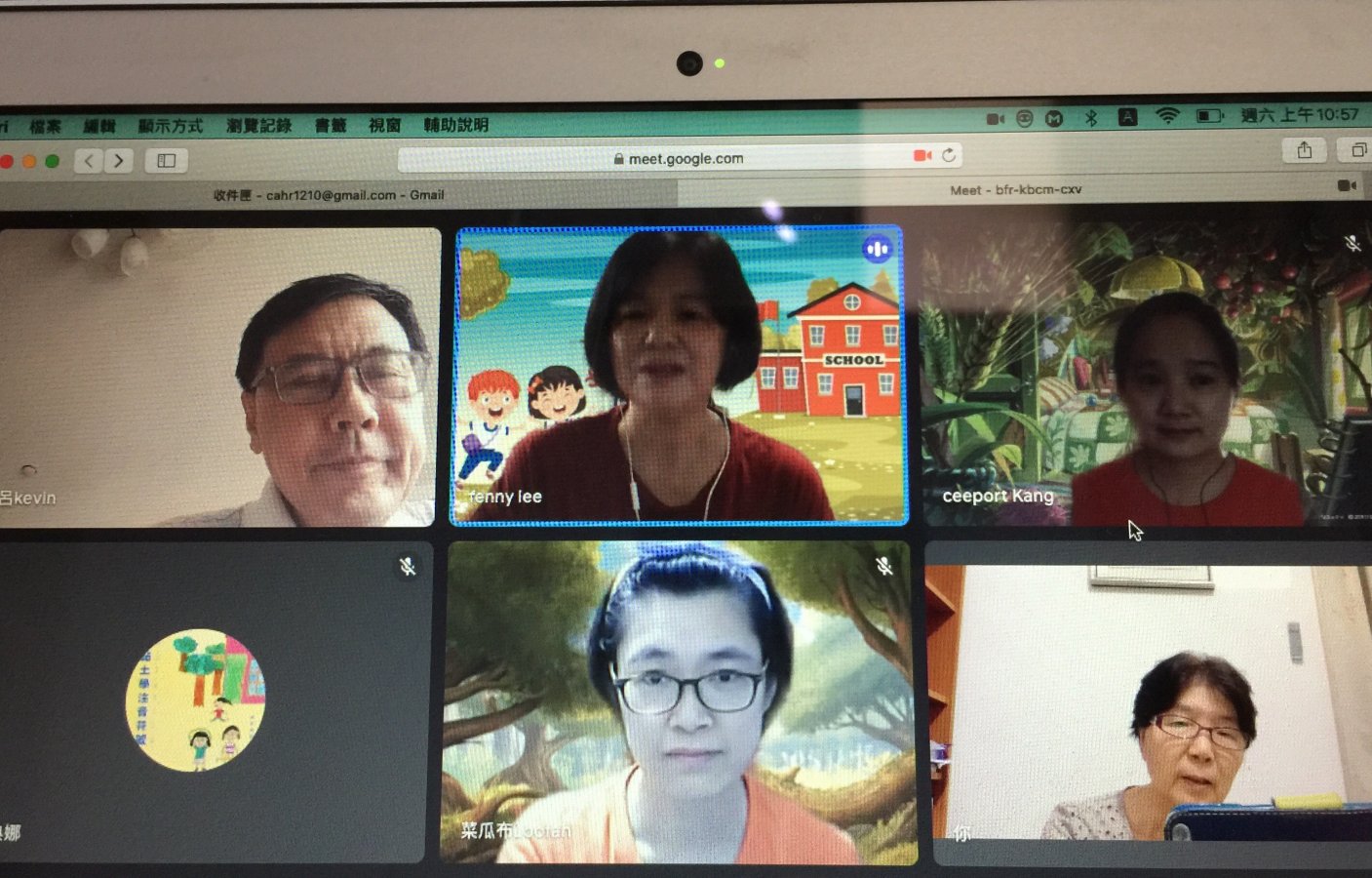Screen dimensions: 1372x878
Task: Open the 書籤 menu
Action: [x=331, y=125]
